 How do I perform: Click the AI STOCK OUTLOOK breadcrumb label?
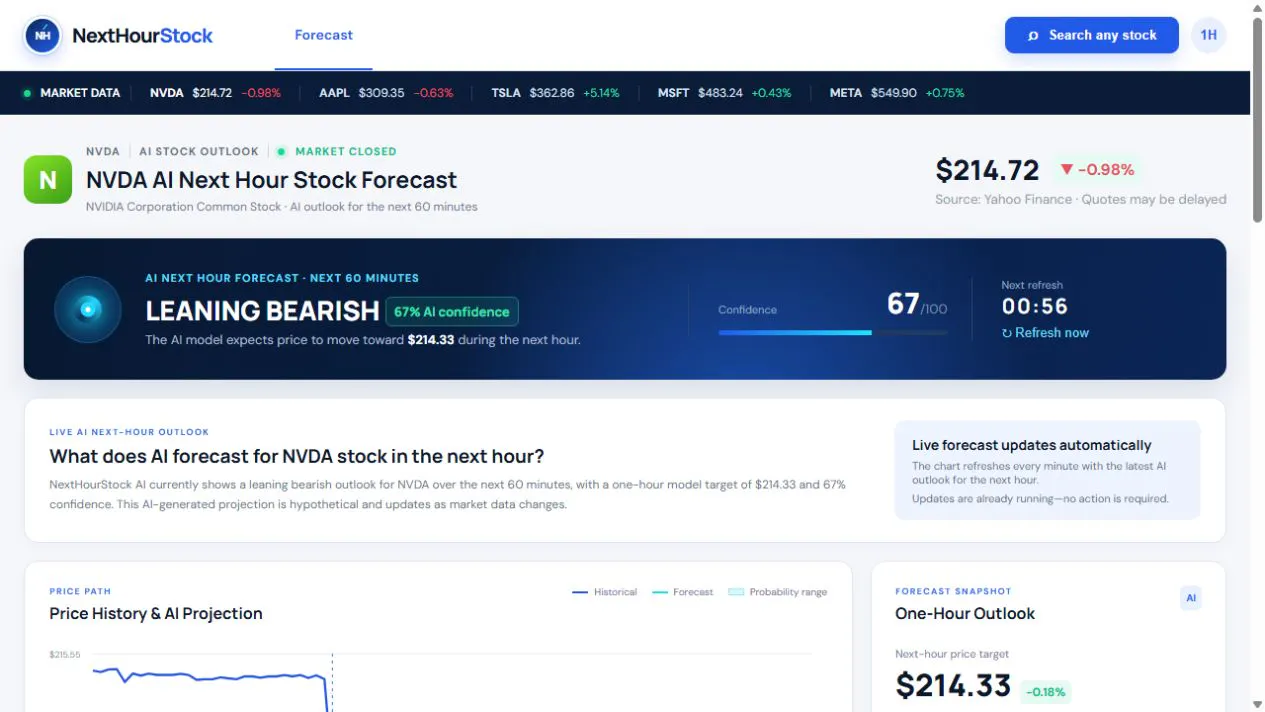point(198,152)
